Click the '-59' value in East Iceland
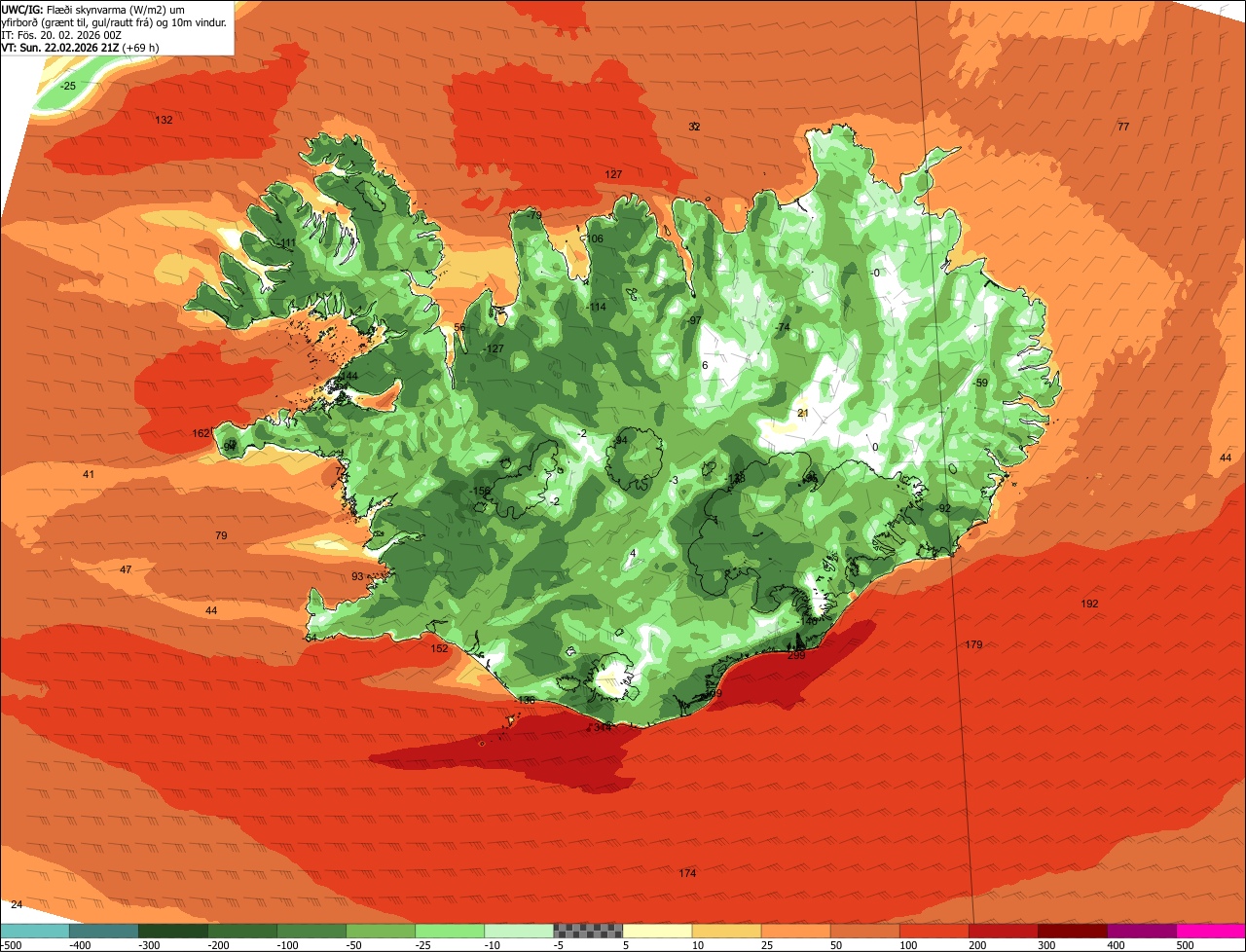This screenshot has width=1246, height=952. point(980,384)
